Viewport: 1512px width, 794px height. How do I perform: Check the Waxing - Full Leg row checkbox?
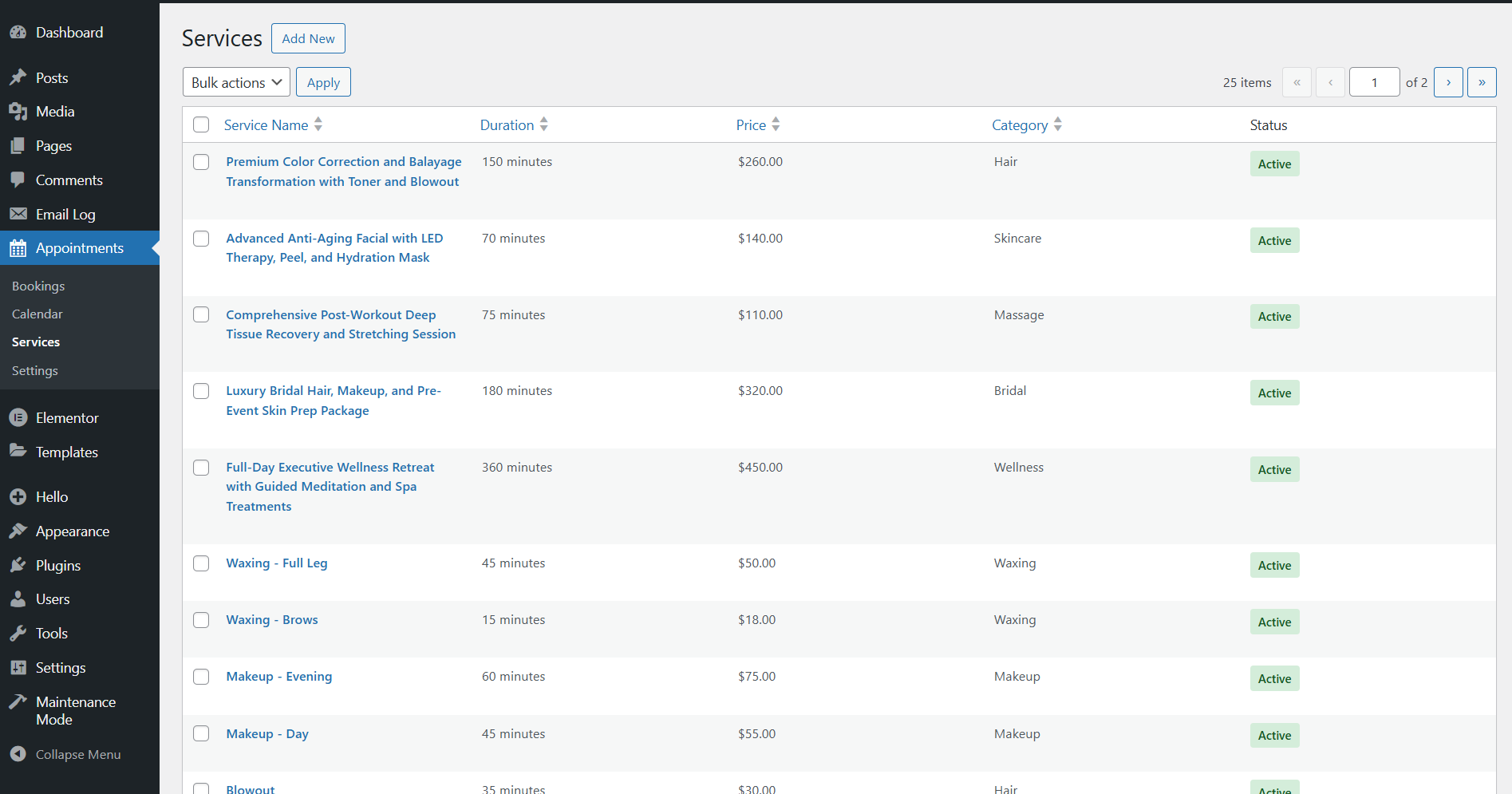[201, 563]
